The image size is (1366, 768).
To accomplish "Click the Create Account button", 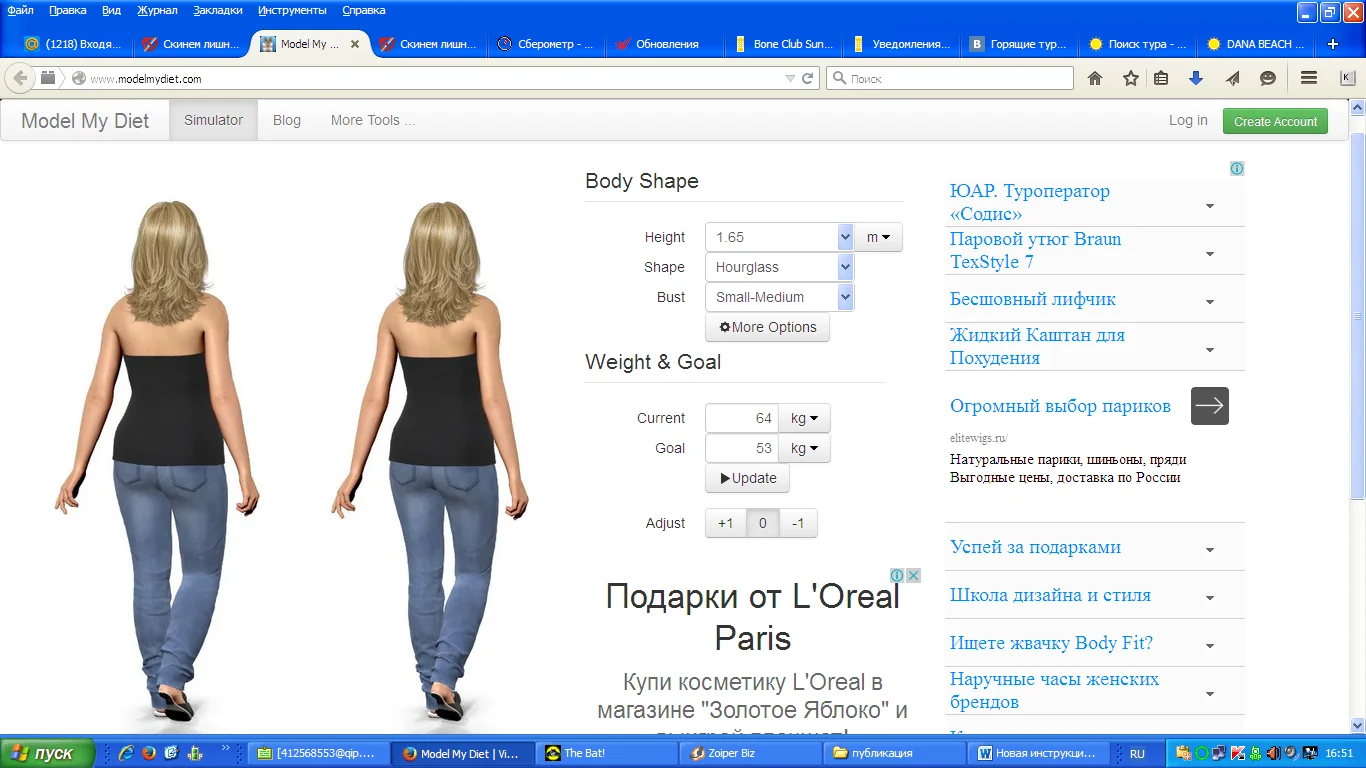I will point(1275,121).
